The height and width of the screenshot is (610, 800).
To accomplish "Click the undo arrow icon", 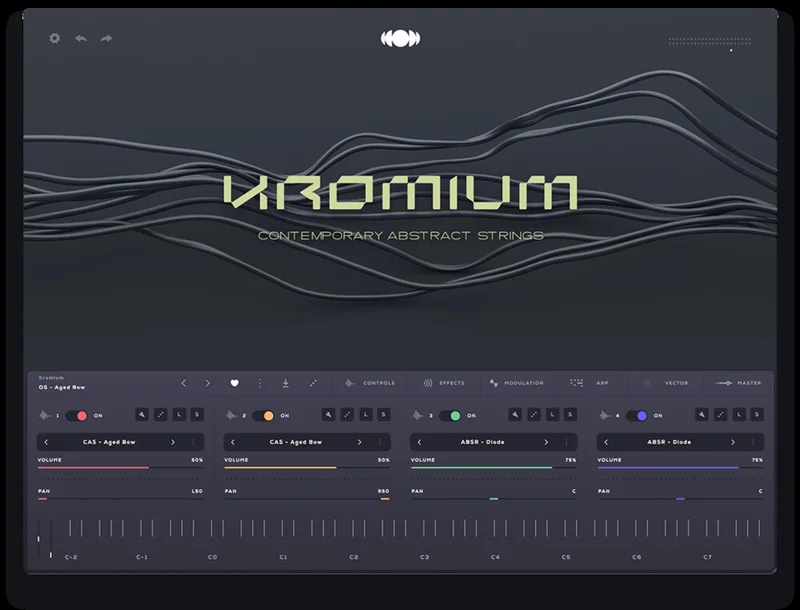I will pyautogui.click(x=81, y=38).
